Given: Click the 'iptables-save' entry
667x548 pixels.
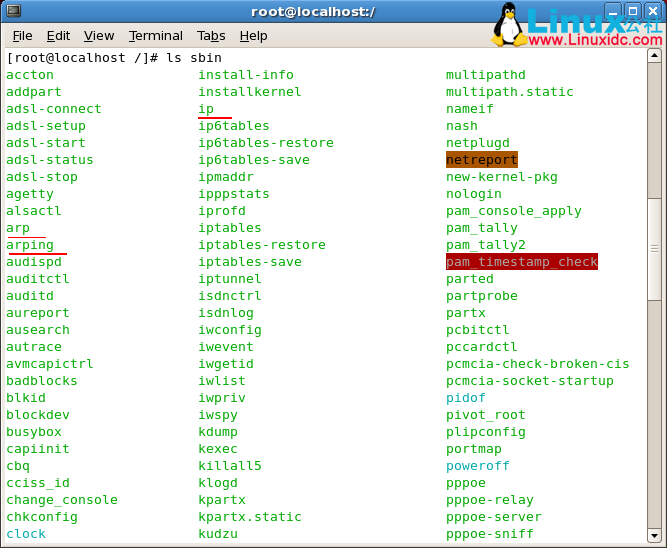Looking at the screenshot, I should [250, 262].
